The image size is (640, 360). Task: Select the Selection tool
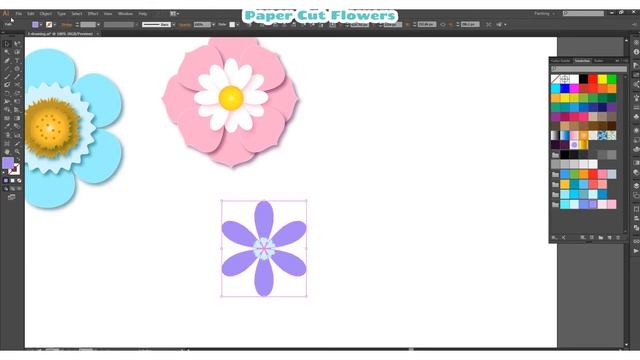[7, 44]
